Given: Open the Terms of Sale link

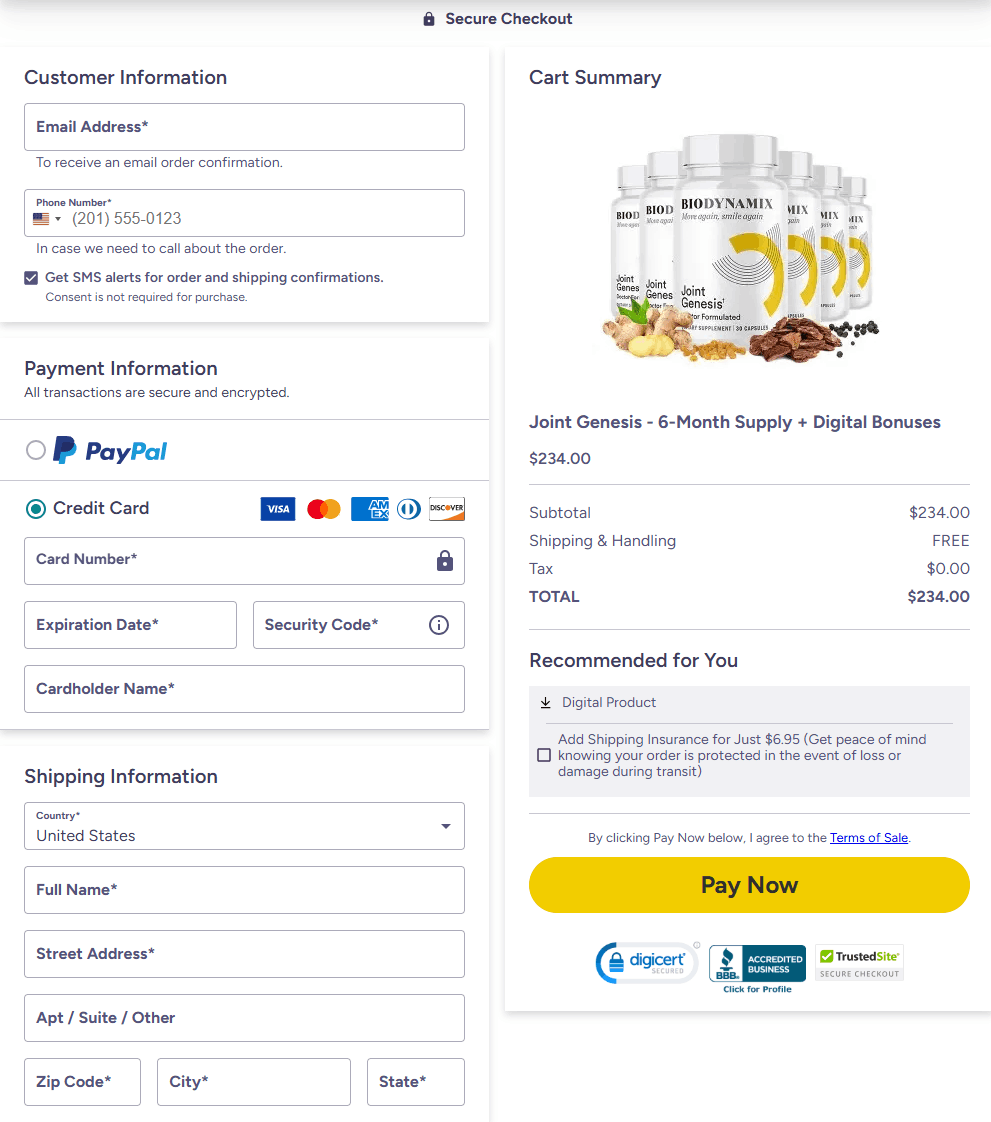Looking at the screenshot, I should click(x=868, y=838).
